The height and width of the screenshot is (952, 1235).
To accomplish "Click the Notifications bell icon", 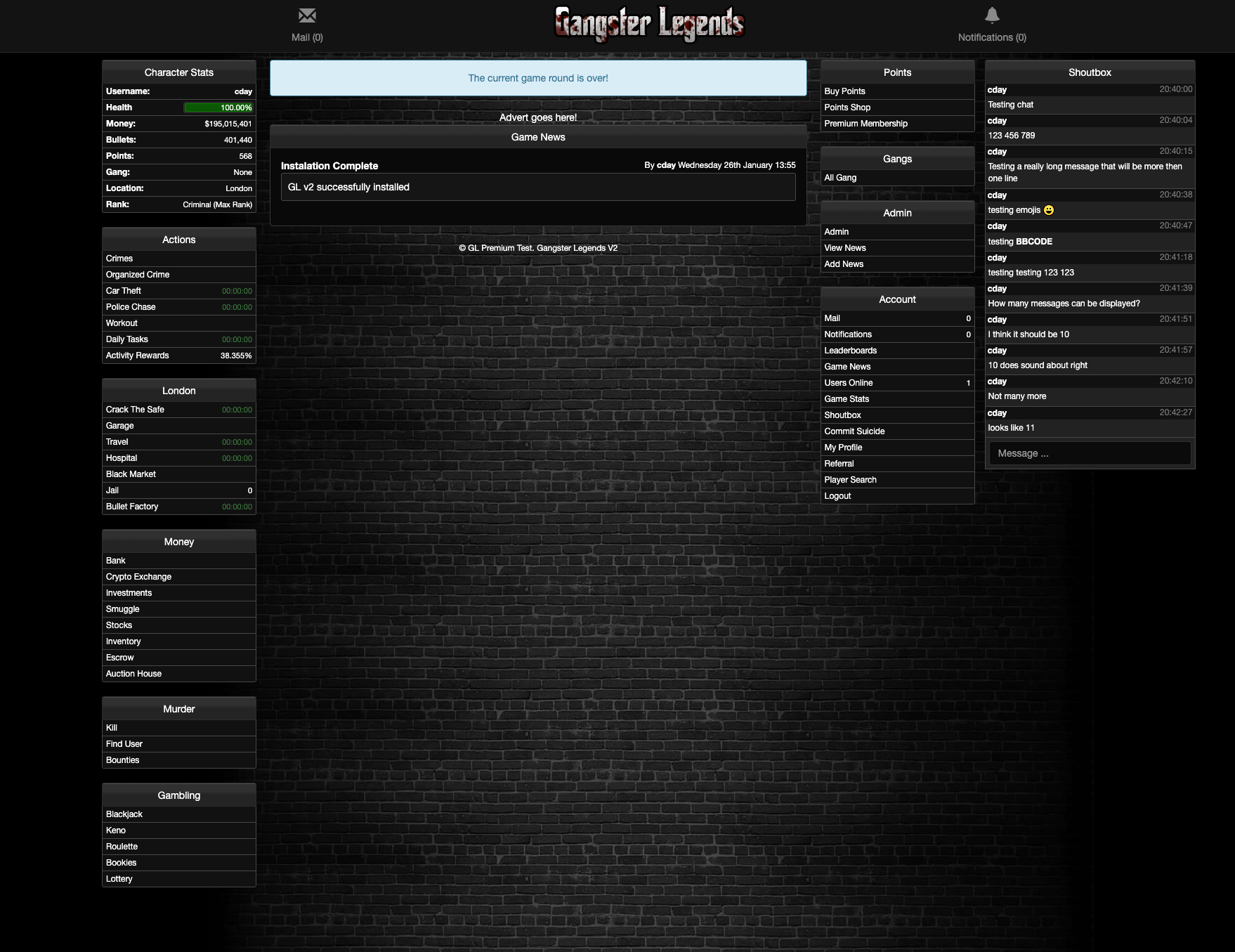I will click(991, 15).
